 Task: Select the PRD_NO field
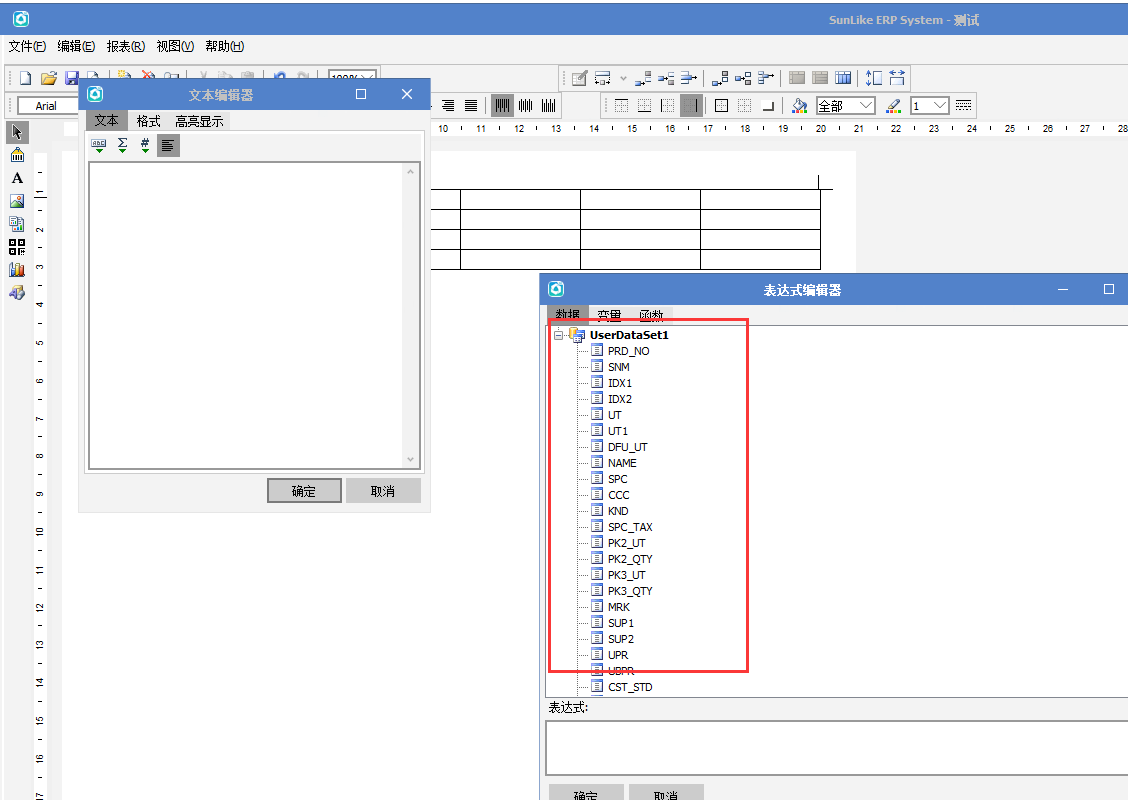point(628,351)
